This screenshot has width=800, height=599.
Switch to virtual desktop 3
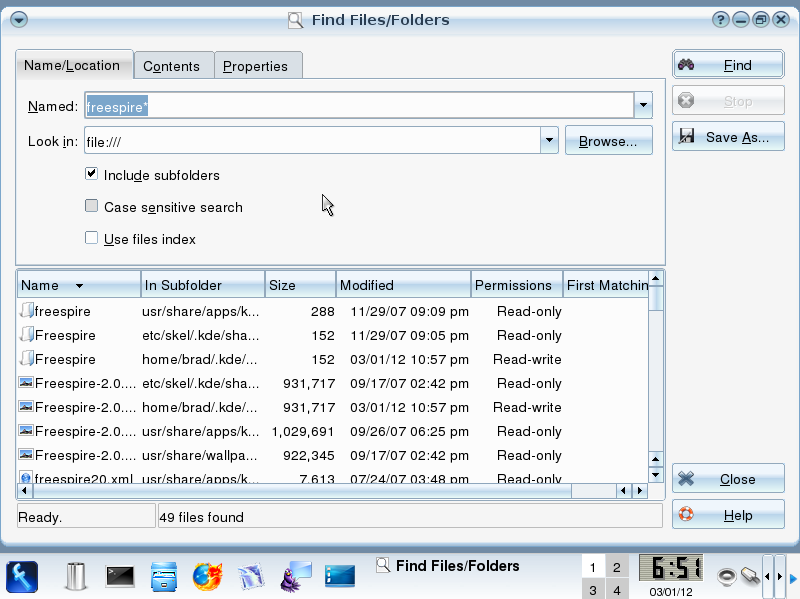point(593,590)
